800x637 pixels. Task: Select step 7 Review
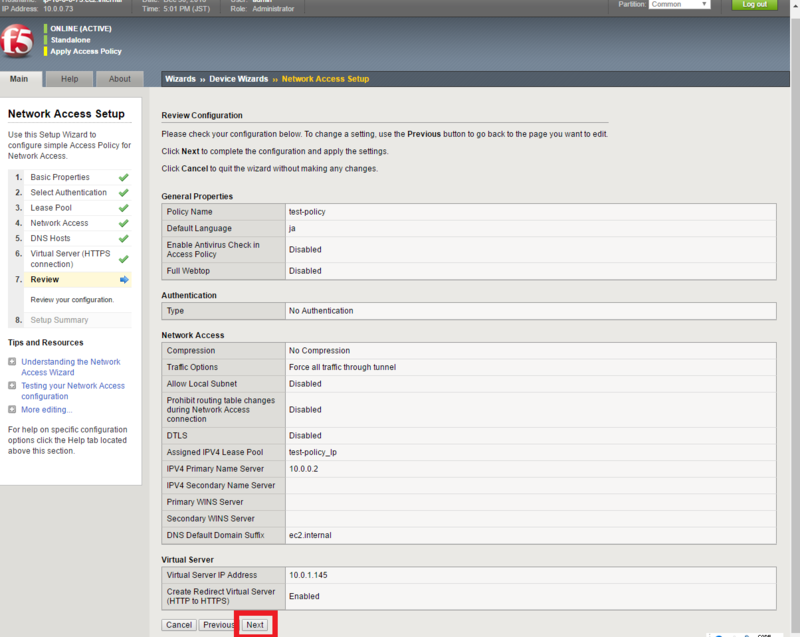point(44,279)
